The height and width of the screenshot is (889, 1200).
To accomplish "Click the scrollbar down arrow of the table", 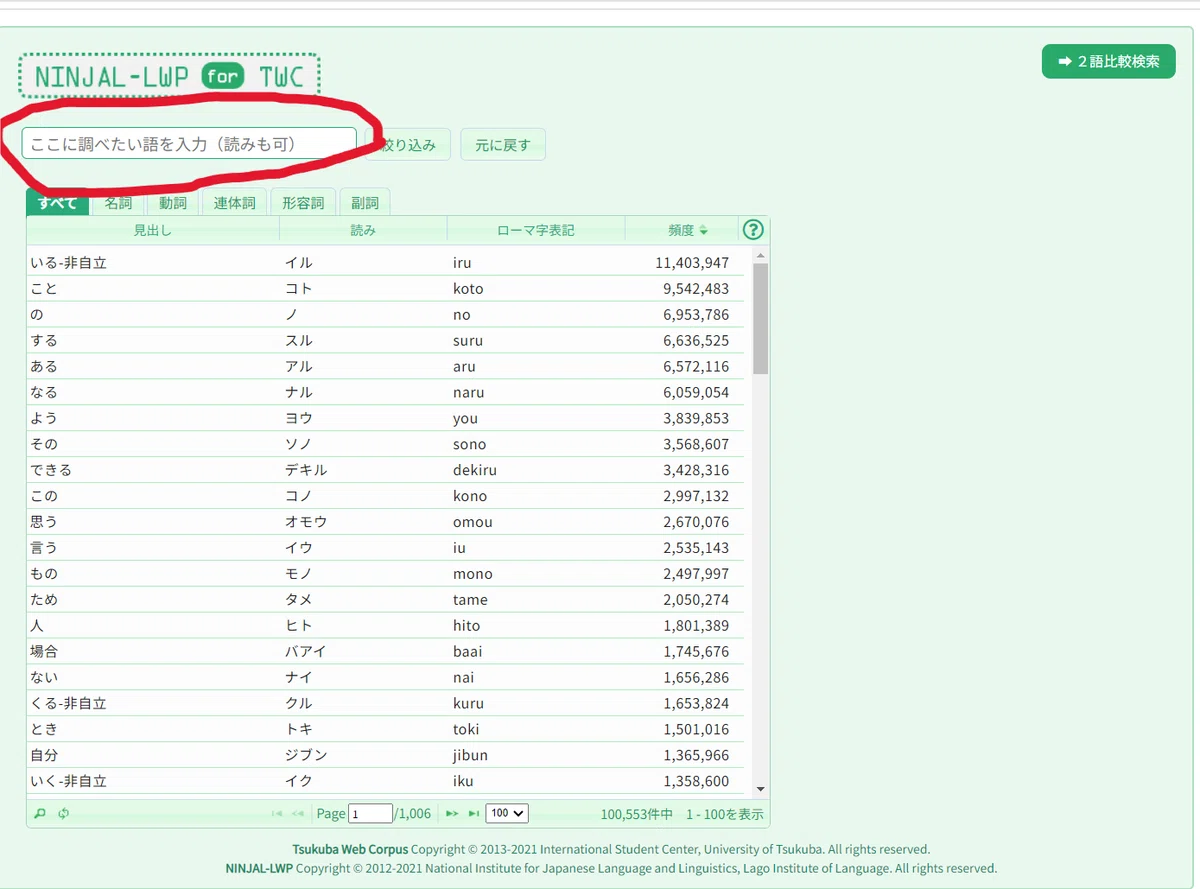I will (x=760, y=789).
